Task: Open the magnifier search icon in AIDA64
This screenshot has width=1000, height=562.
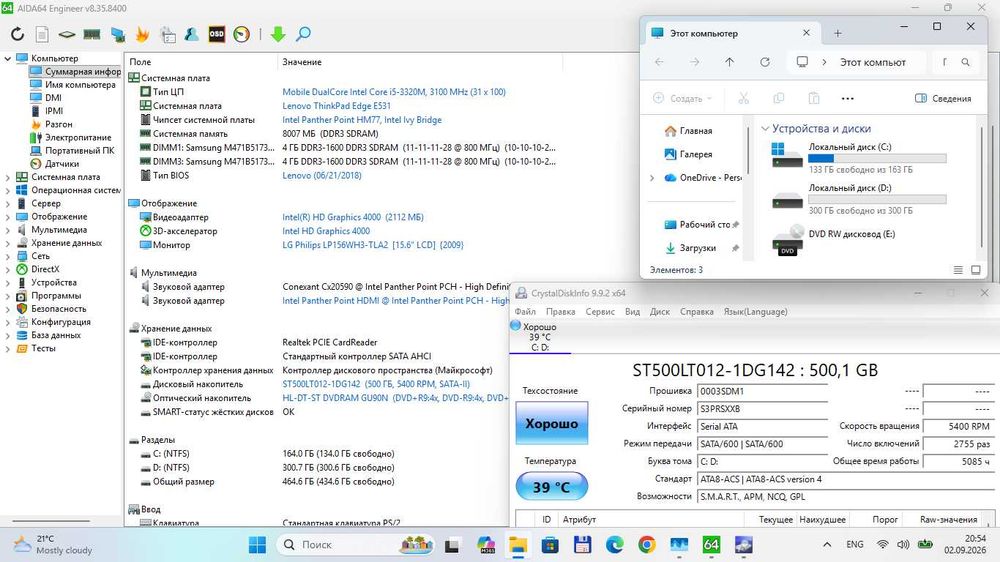Action: coord(304,34)
